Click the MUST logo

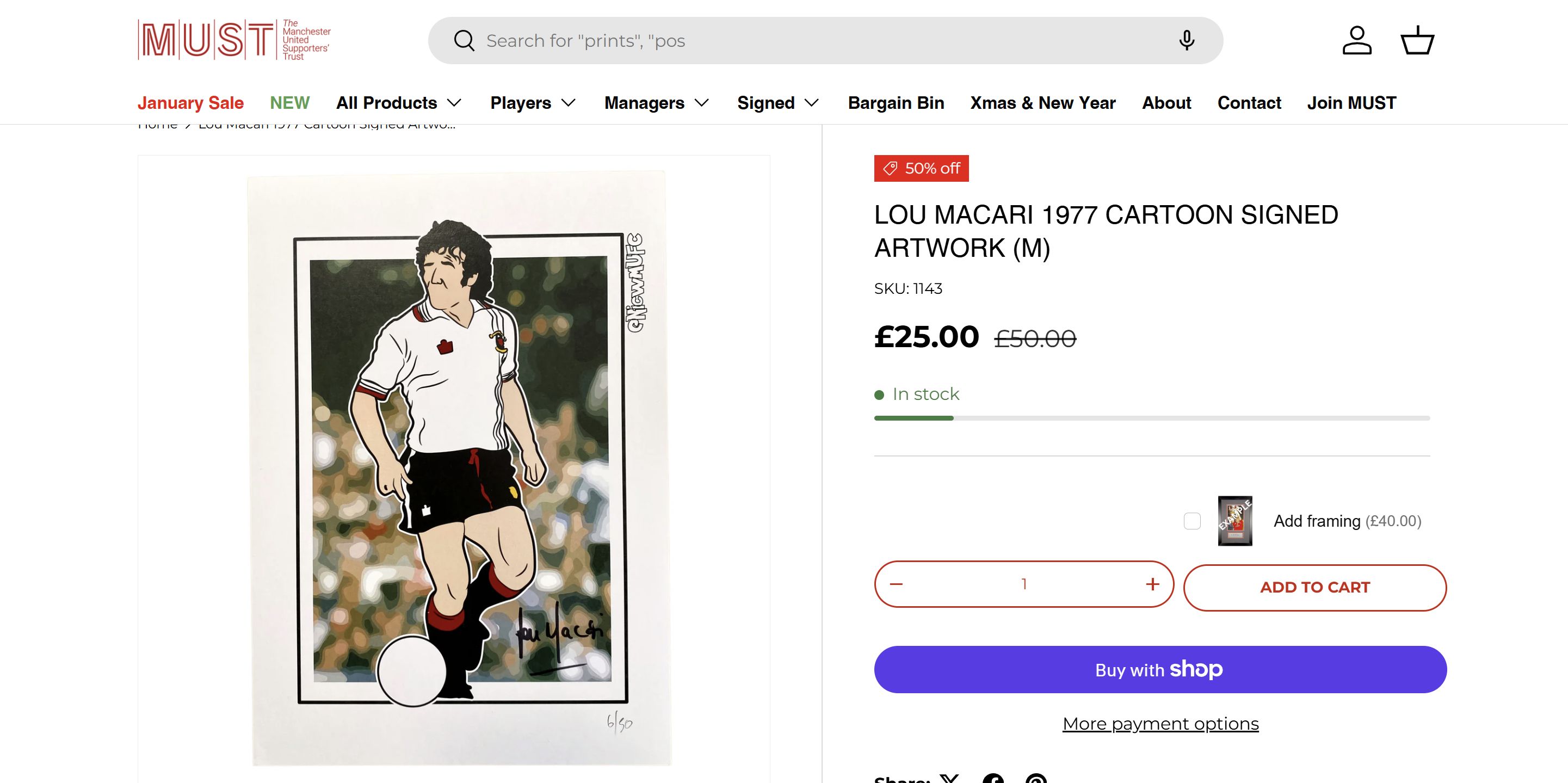coord(234,40)
